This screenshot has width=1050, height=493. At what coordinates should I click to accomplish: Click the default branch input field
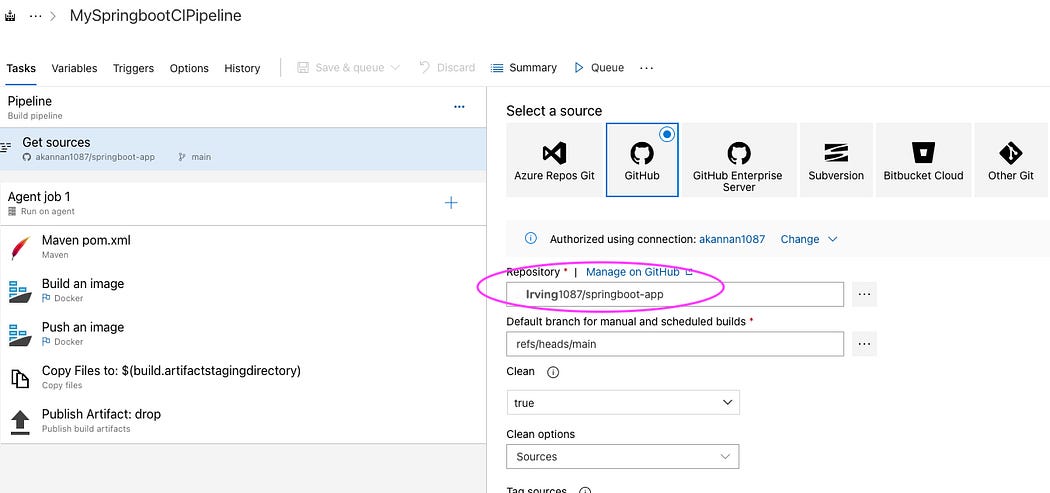[675, 344]
